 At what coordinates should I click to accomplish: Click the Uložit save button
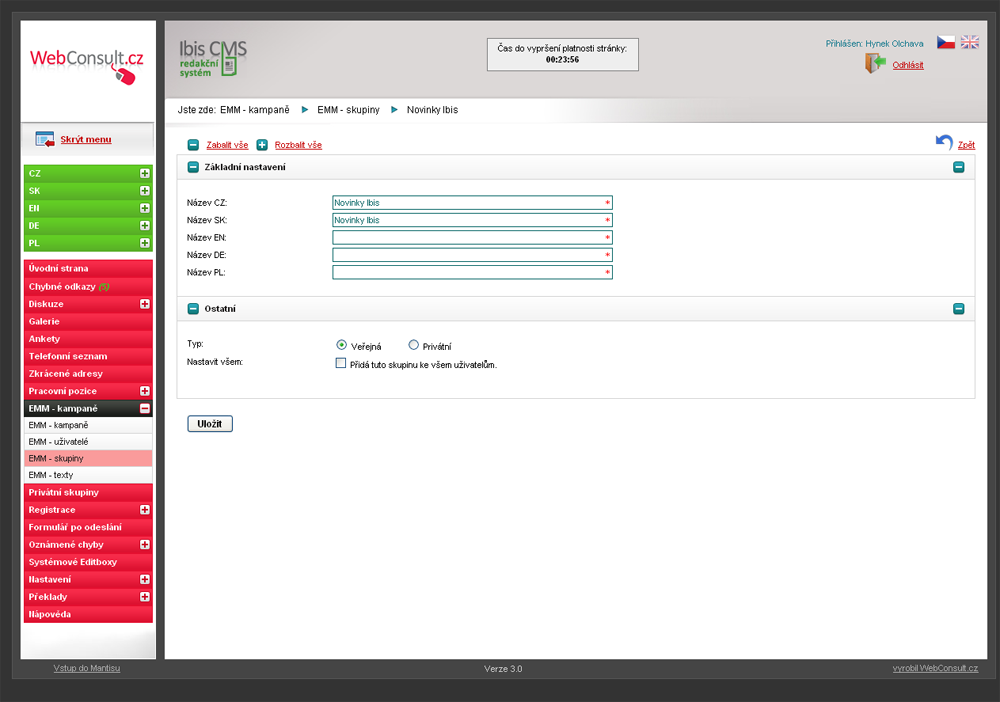click(210, 424)
